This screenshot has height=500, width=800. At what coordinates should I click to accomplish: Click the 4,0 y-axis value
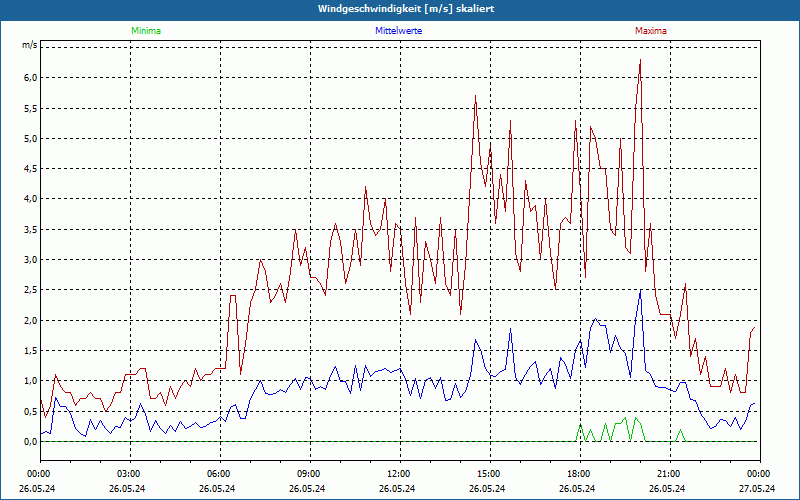pos(31,199)
